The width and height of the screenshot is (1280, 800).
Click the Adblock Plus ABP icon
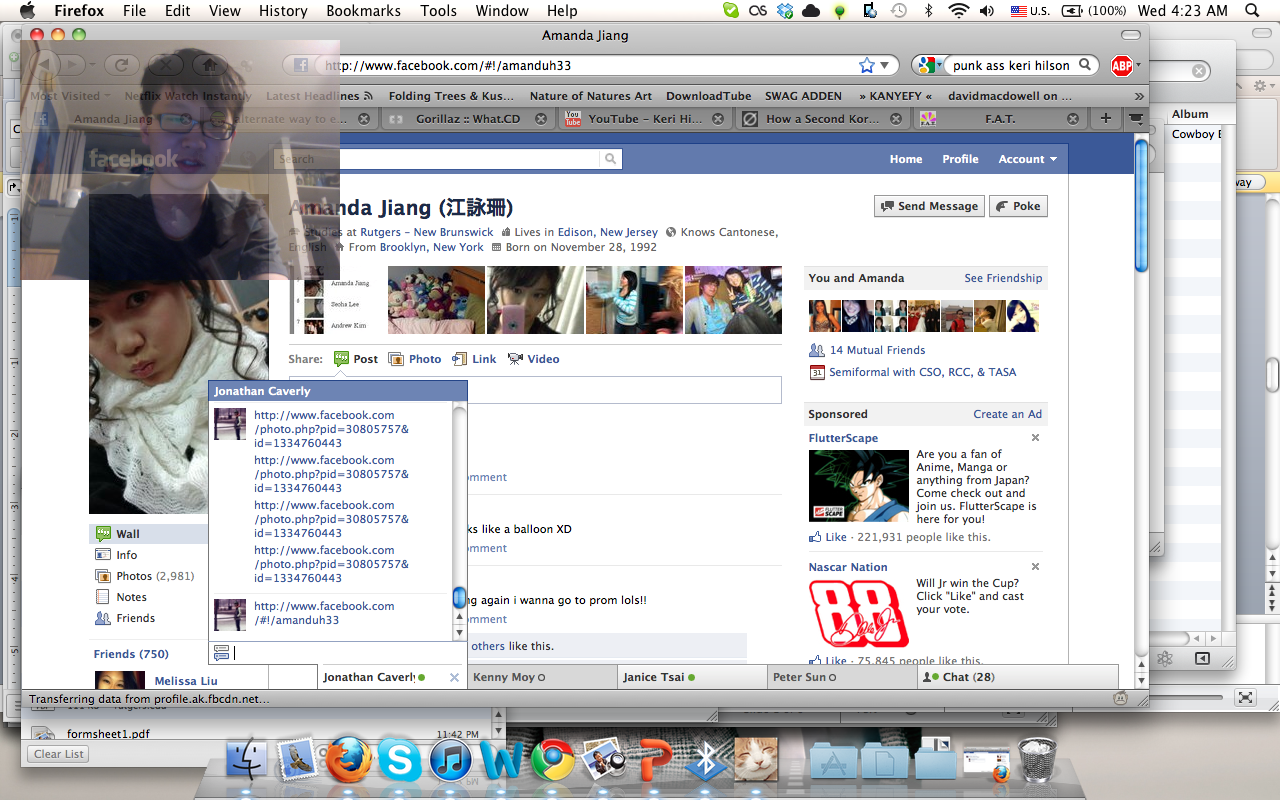[x=1121, y=66]
